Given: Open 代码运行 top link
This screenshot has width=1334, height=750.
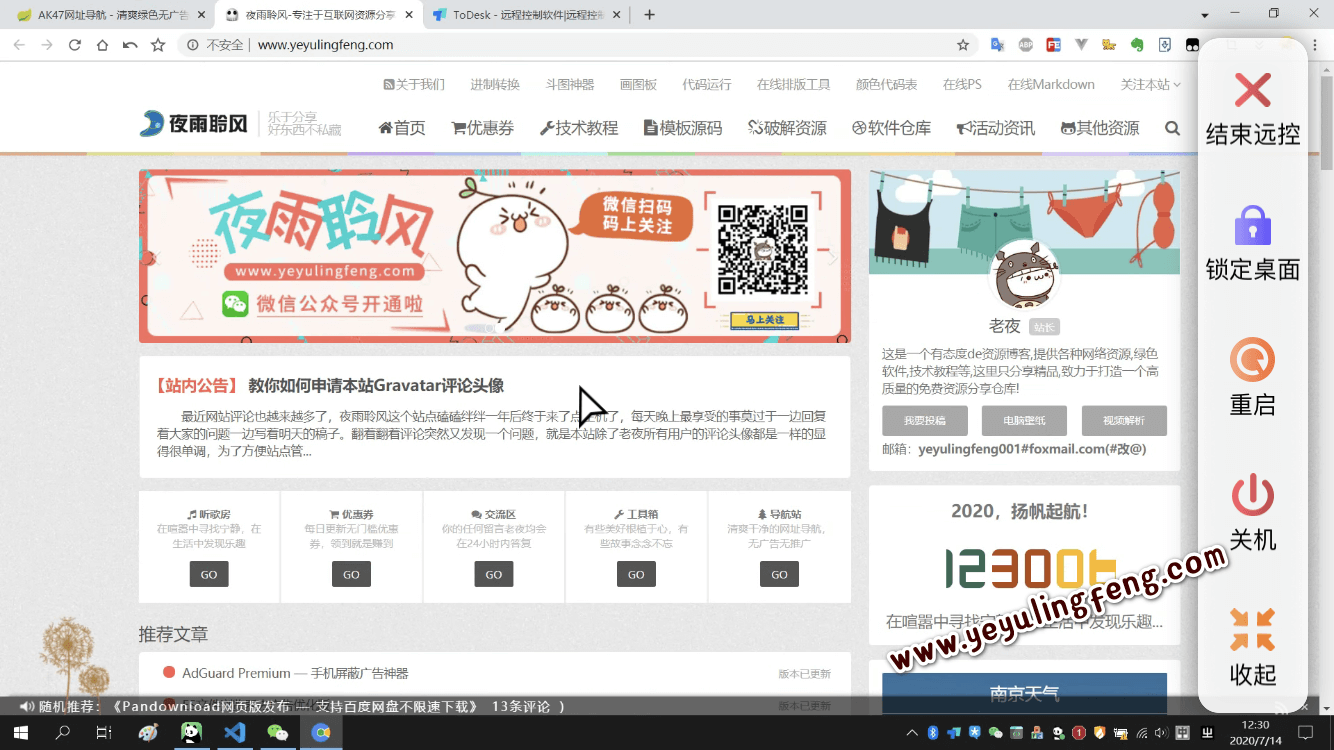Looking at the screenshot, I should tap(707, 84).
